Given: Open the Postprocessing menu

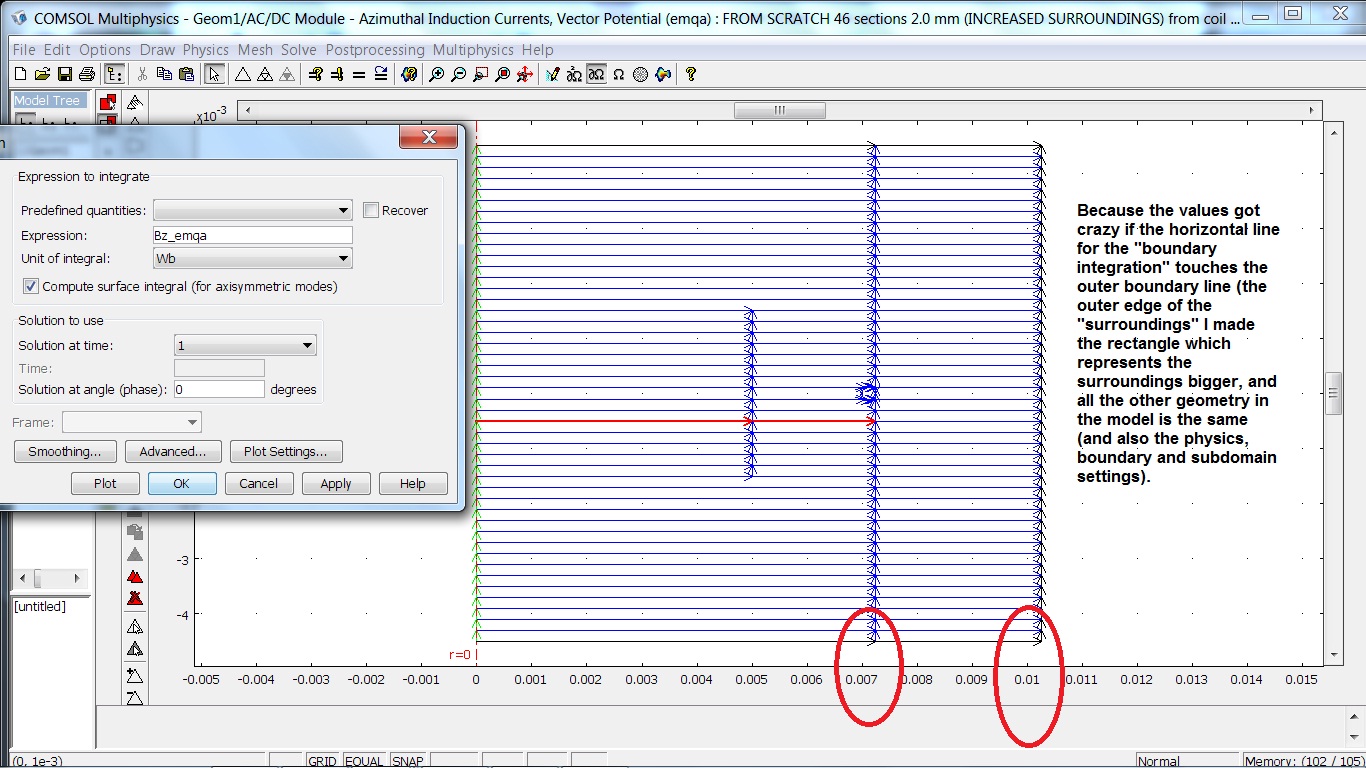Looking at the screenshot, I should point(376,49).
